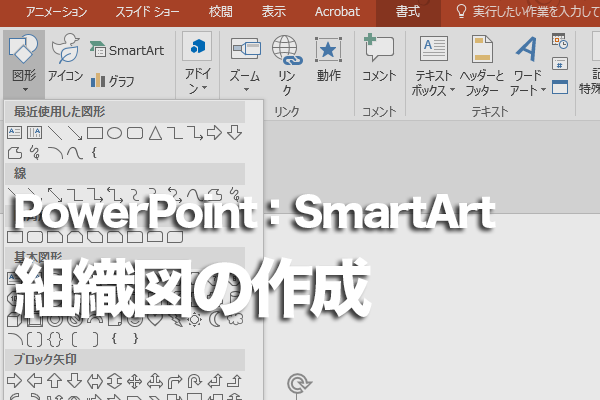This screenshot has height=400, width=600.
Task: Select text box shape in recently used shapes
Action: (x=15, y=133)
